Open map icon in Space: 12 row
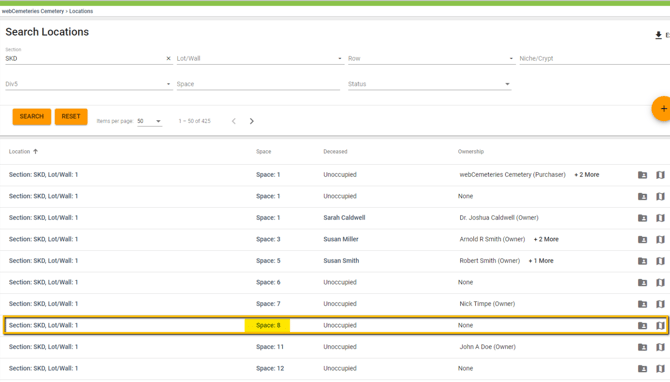 click(660, 368)
